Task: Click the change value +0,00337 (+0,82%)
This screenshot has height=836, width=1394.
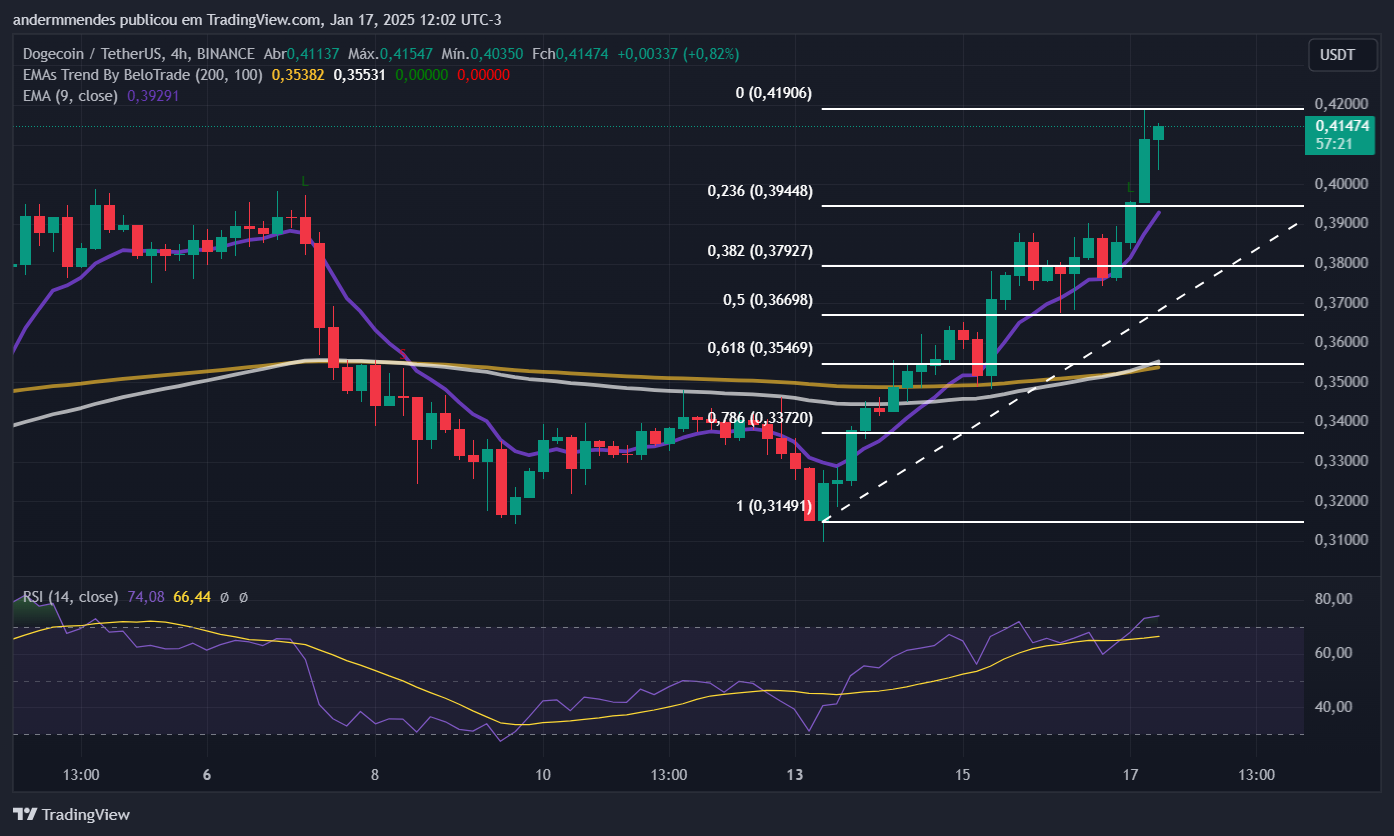Action: pyautogui.click(x=678, y=54)
